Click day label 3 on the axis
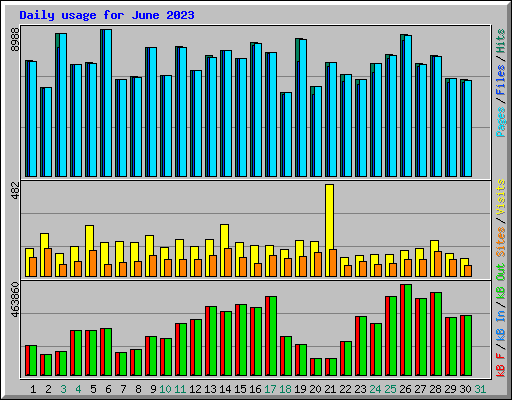This screenshot has width=512, height=400. tap(63, 389)
